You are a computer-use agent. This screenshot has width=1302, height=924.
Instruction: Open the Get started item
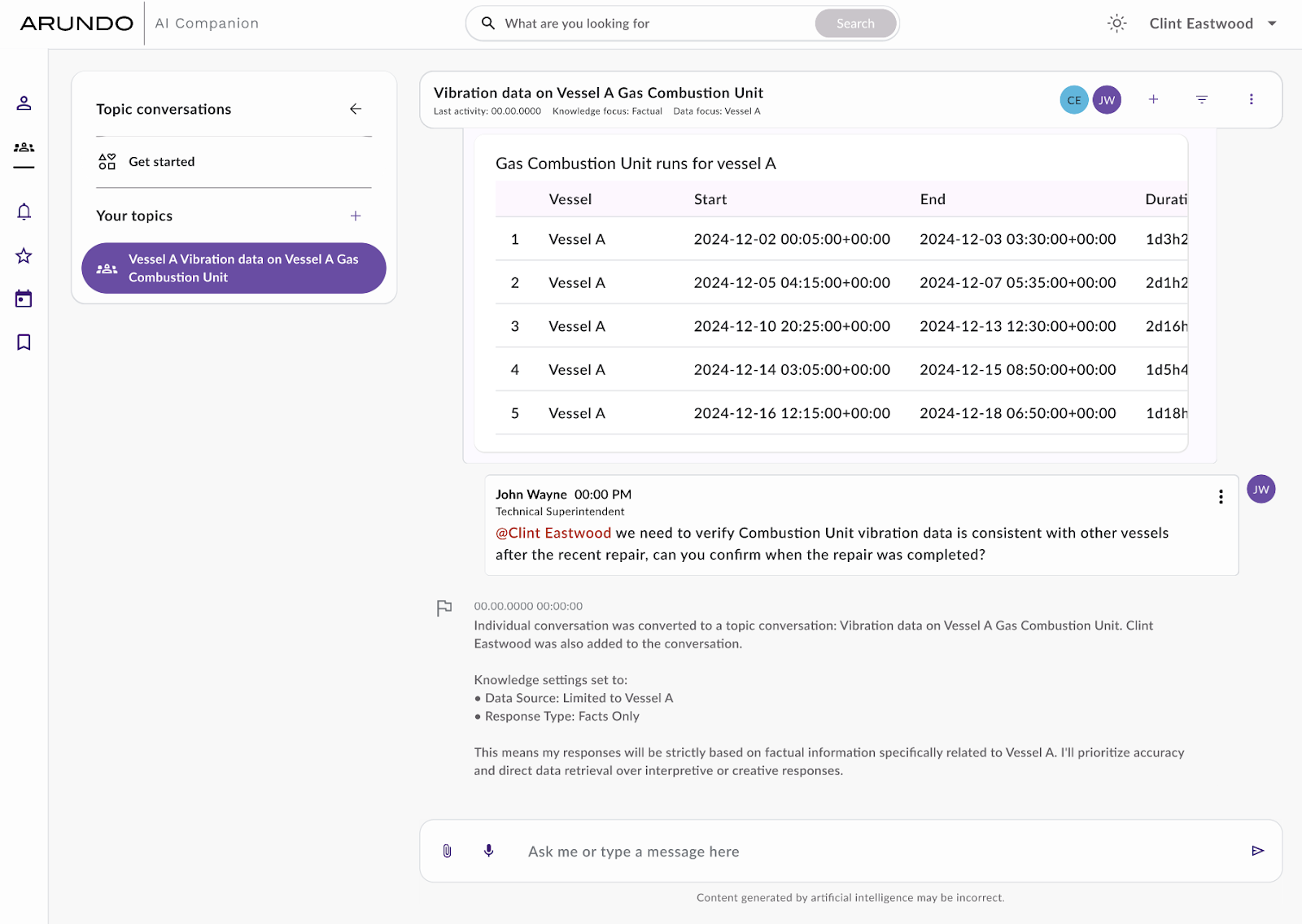234,162
